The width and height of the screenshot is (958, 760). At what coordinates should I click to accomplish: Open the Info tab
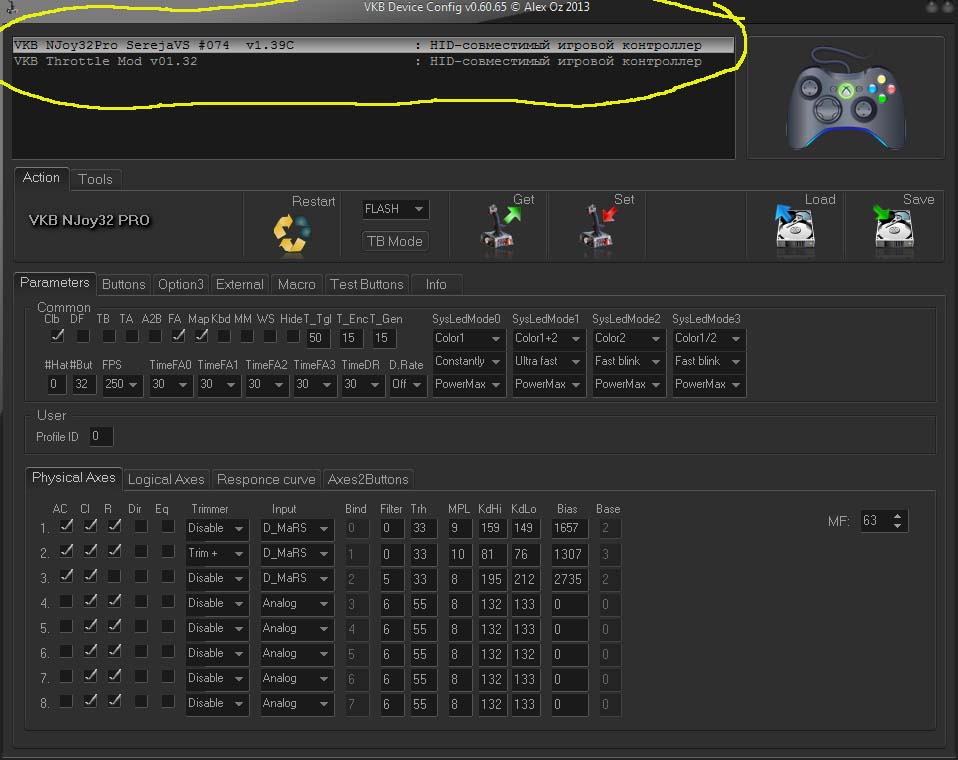pos(436,284)
